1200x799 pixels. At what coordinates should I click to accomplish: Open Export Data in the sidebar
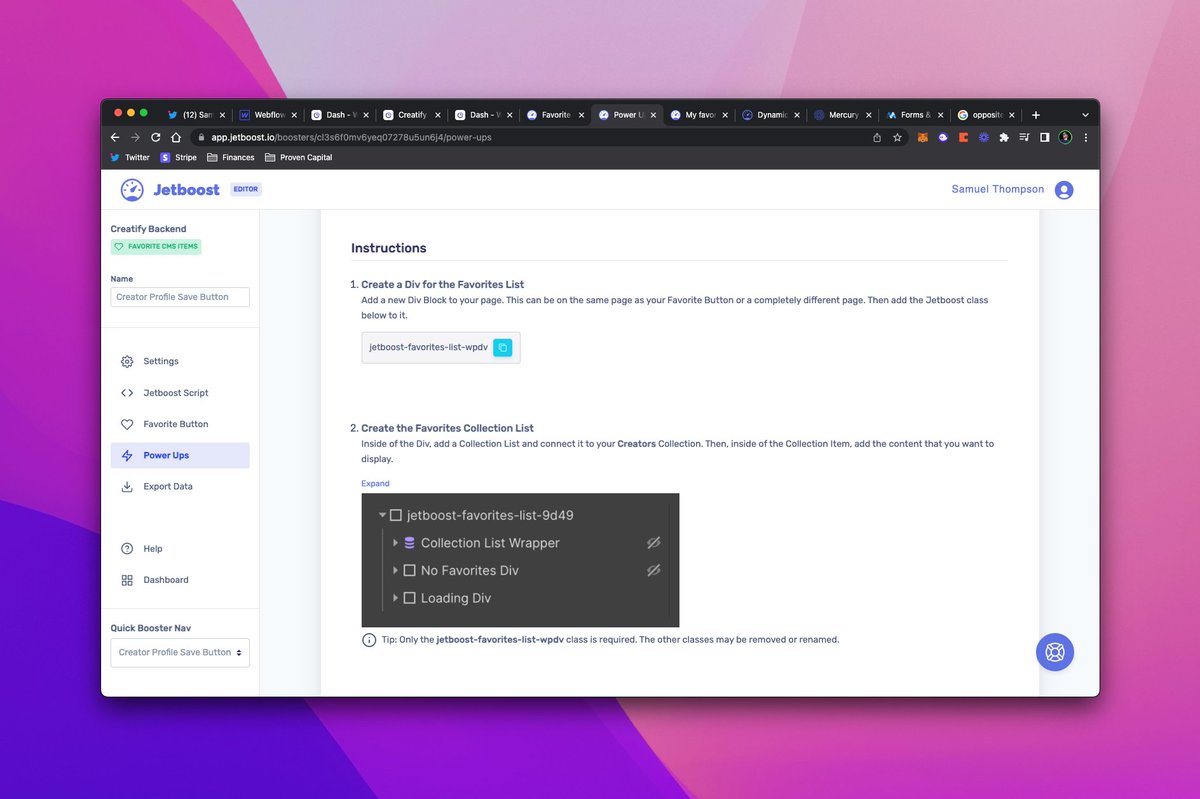[x=180, y=486]
